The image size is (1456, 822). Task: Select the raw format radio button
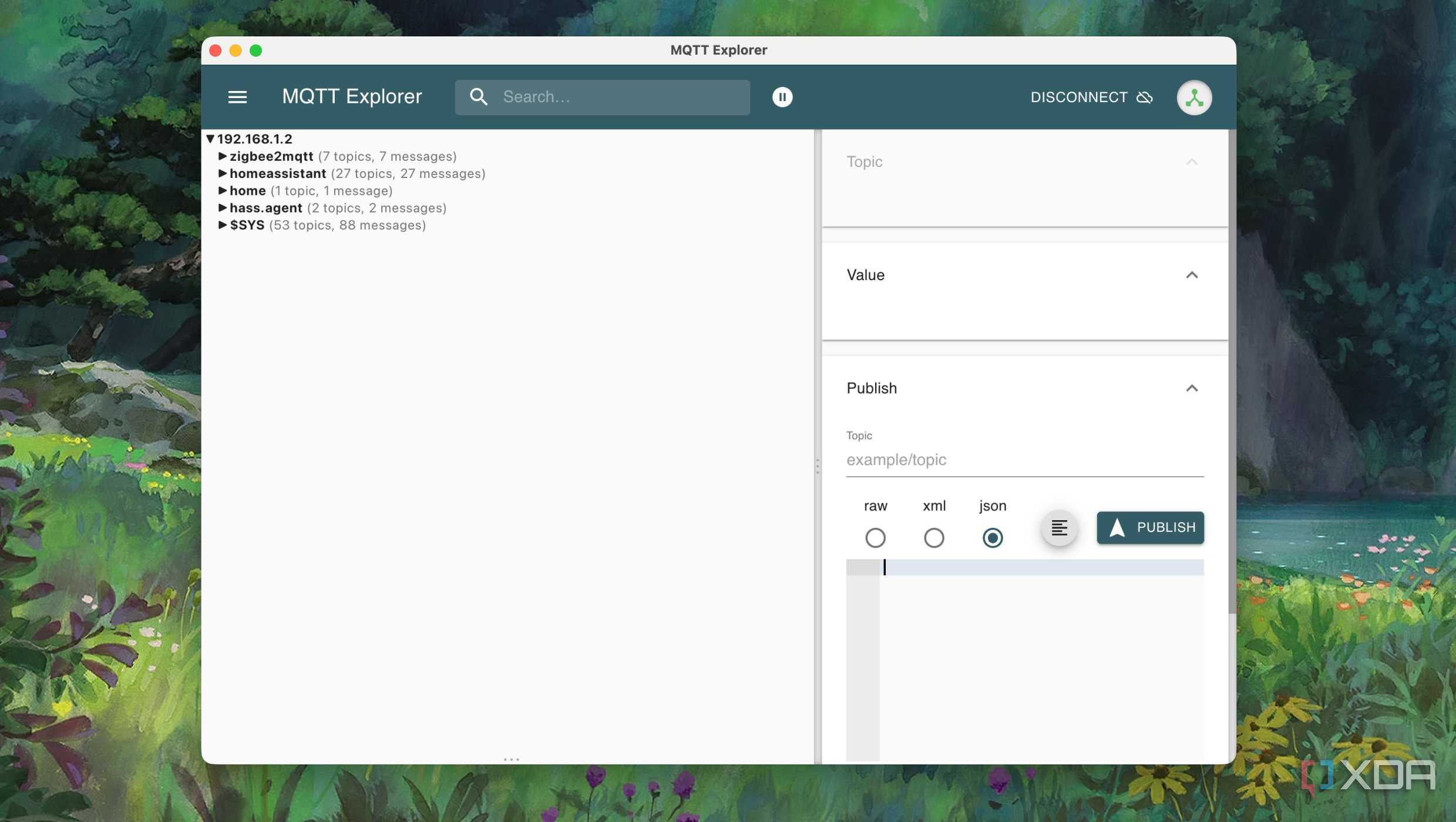[x=875, y=537]
